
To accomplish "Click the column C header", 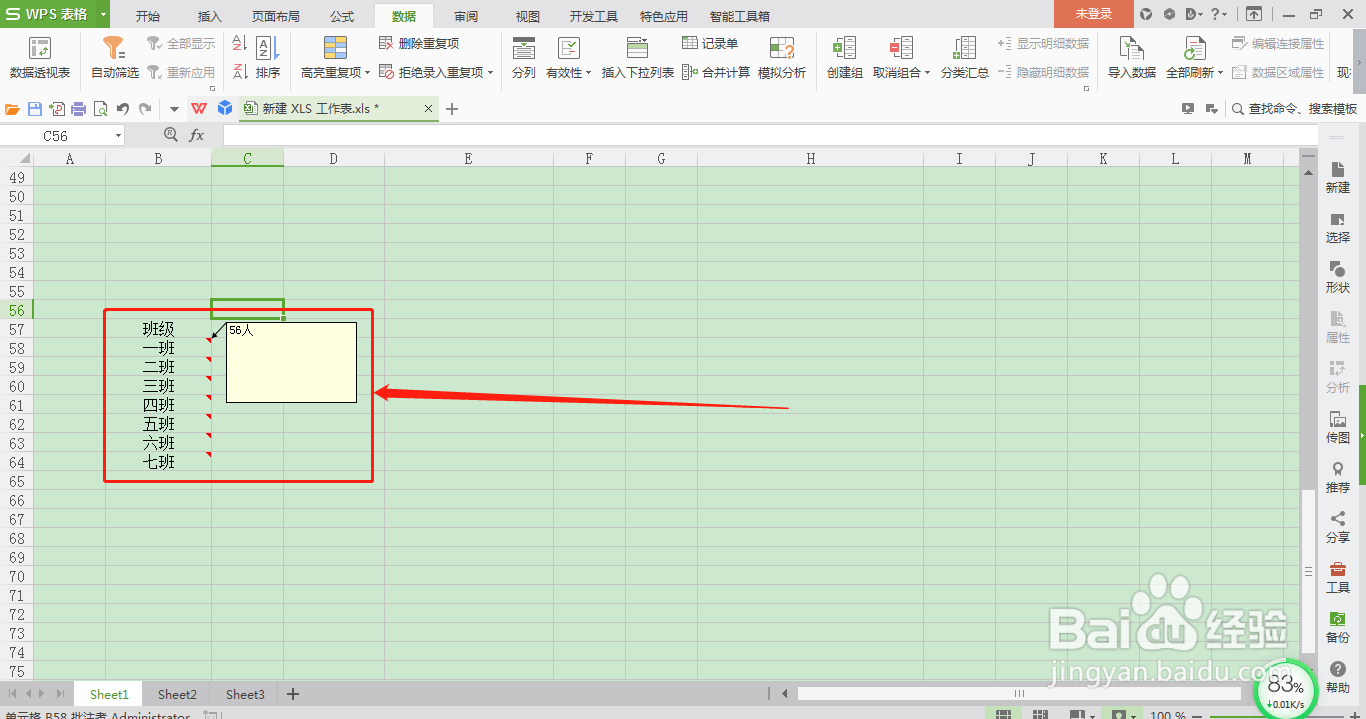I will [247, 158].
